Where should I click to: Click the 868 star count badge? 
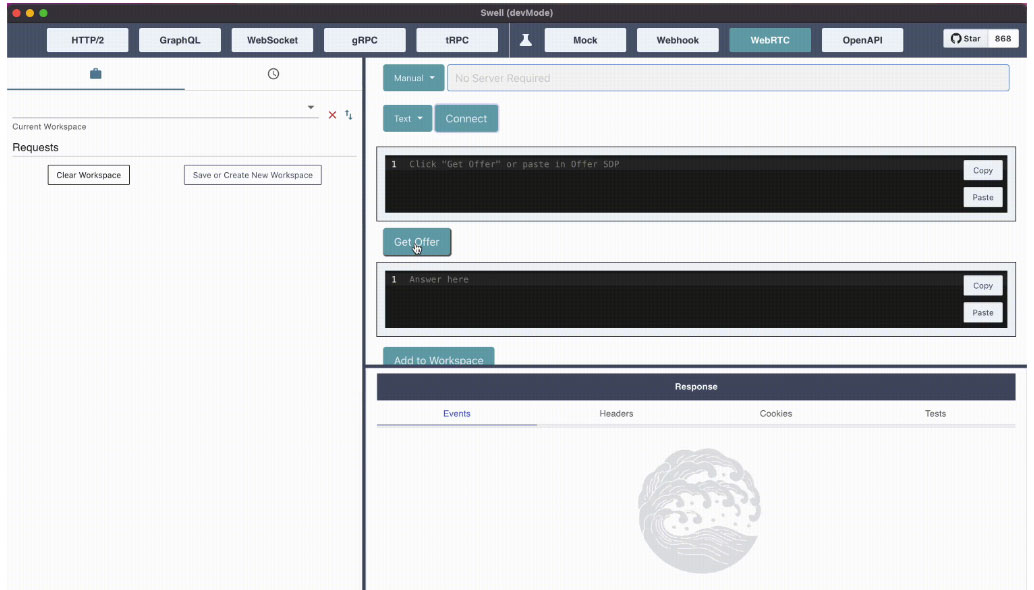click(x=1002, y=39)
